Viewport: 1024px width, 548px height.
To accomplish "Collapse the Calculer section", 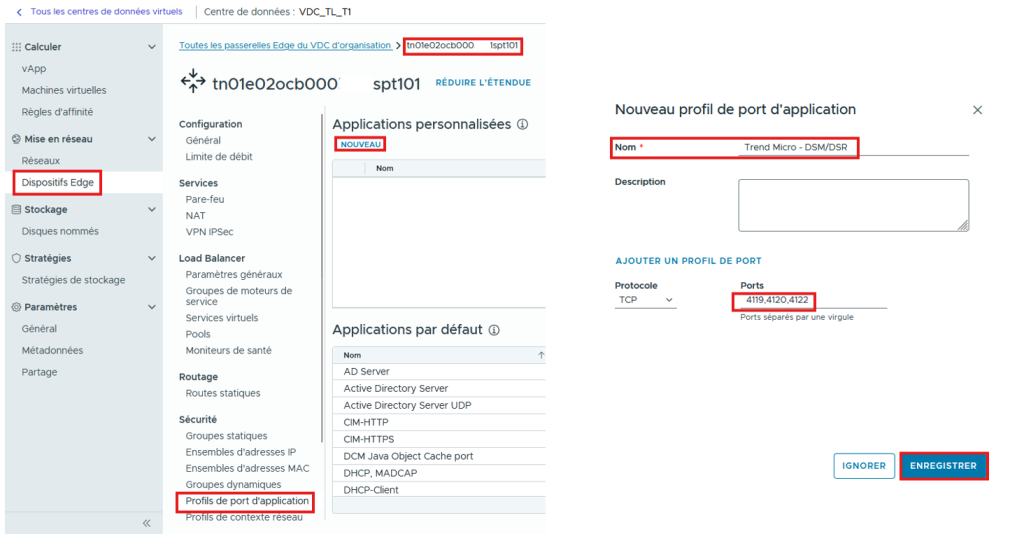I will click(x=152, y=47).
